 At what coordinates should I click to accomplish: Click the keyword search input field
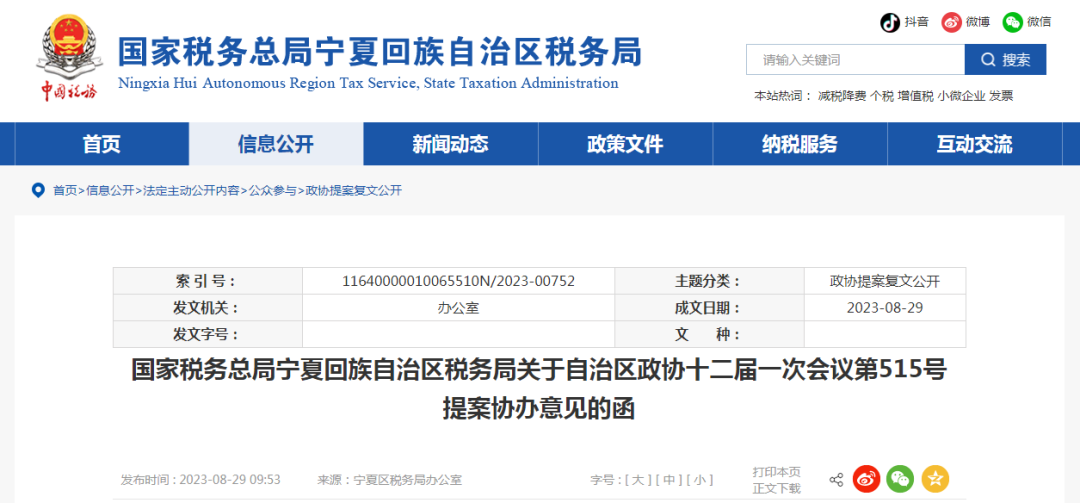click(855, 60)
